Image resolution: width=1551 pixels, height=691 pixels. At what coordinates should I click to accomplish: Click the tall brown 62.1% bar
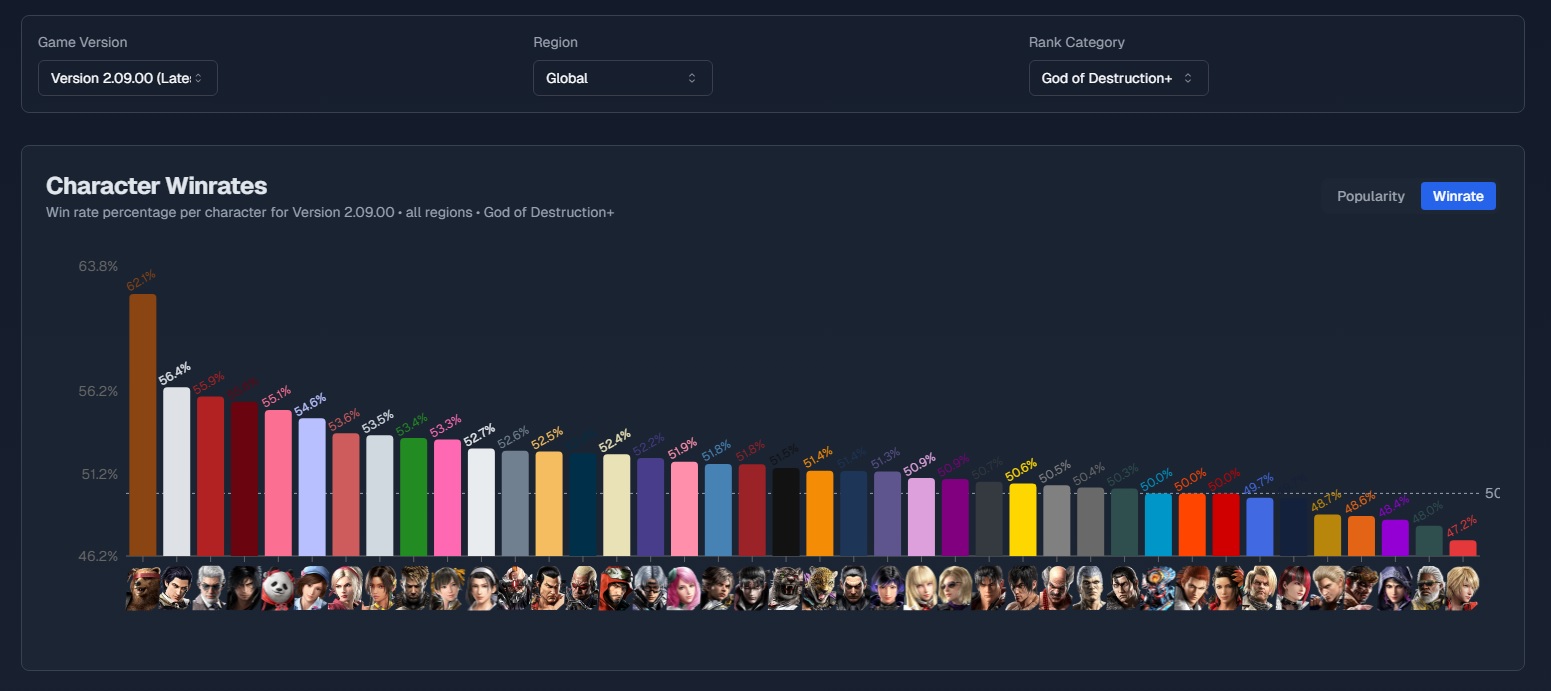[x=143, y=425]
